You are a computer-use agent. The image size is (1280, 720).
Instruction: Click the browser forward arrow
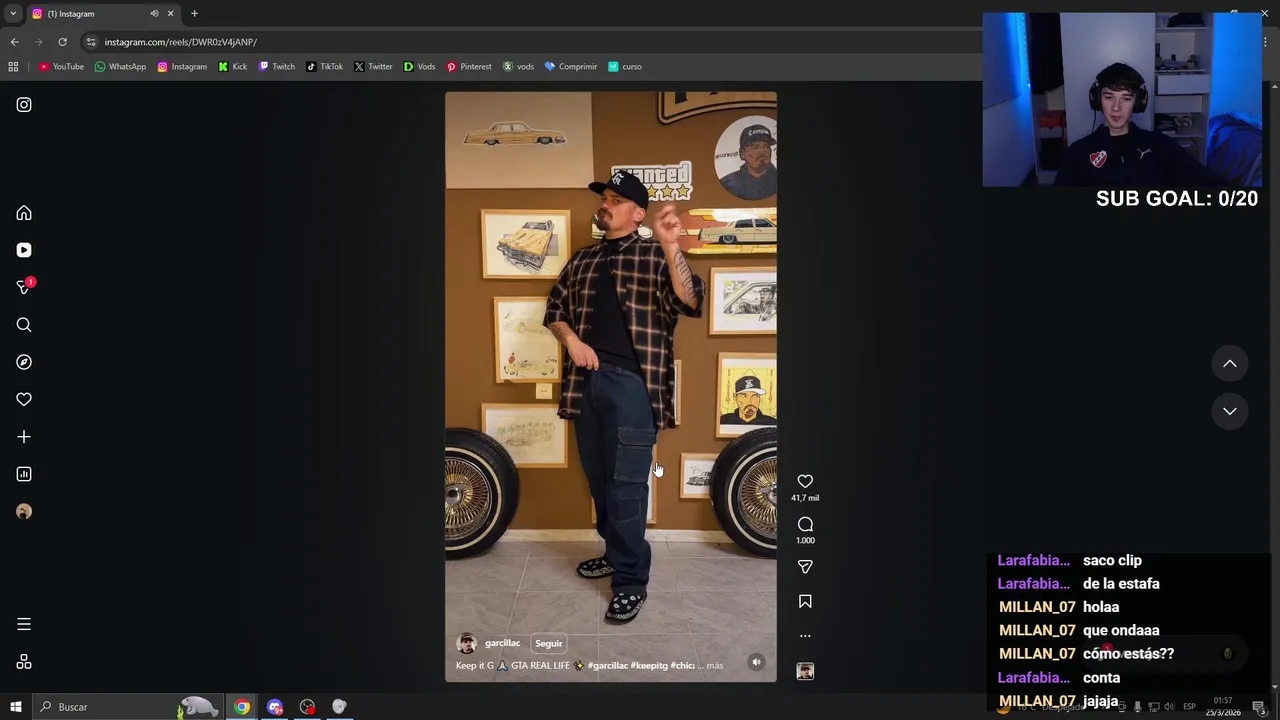tap(38, 42)
